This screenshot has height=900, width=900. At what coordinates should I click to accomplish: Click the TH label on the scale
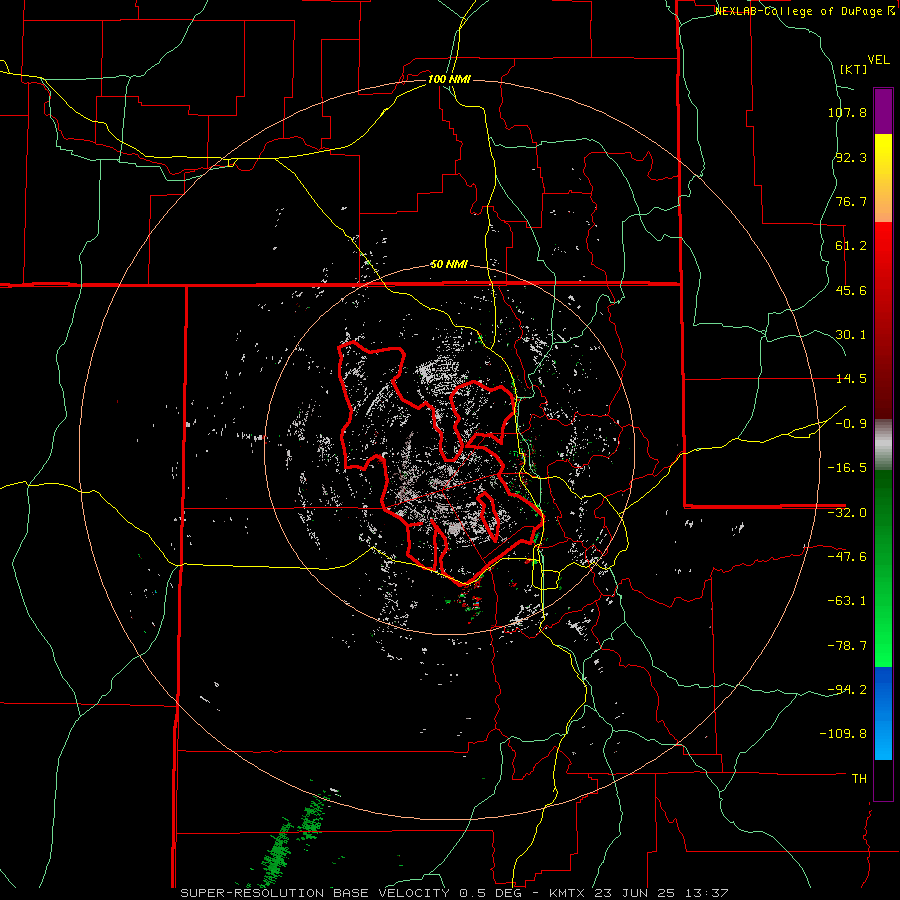click(859, 779)
